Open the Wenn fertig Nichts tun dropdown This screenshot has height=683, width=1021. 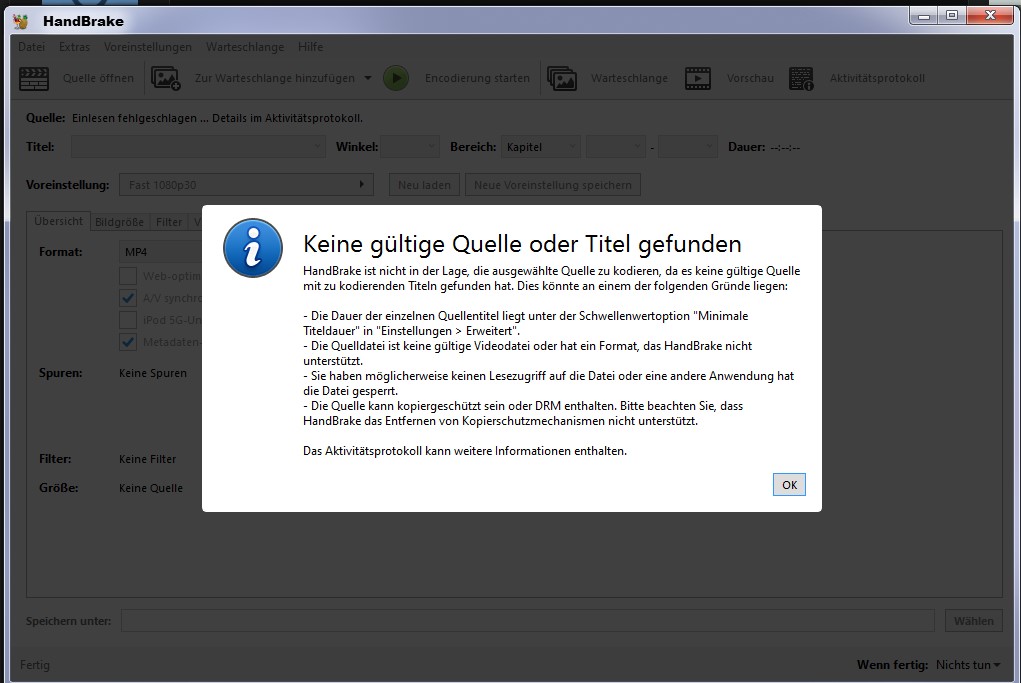(x=968, y=665)
